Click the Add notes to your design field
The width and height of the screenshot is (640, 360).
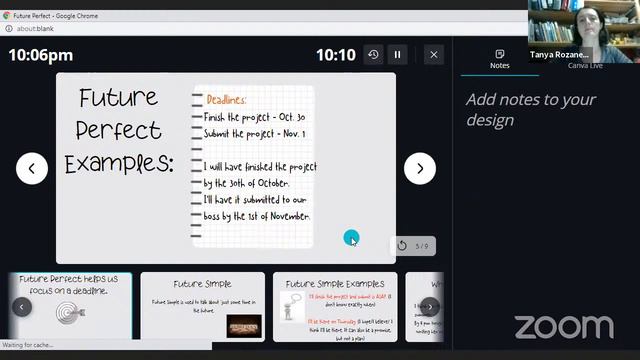point(531,109)
